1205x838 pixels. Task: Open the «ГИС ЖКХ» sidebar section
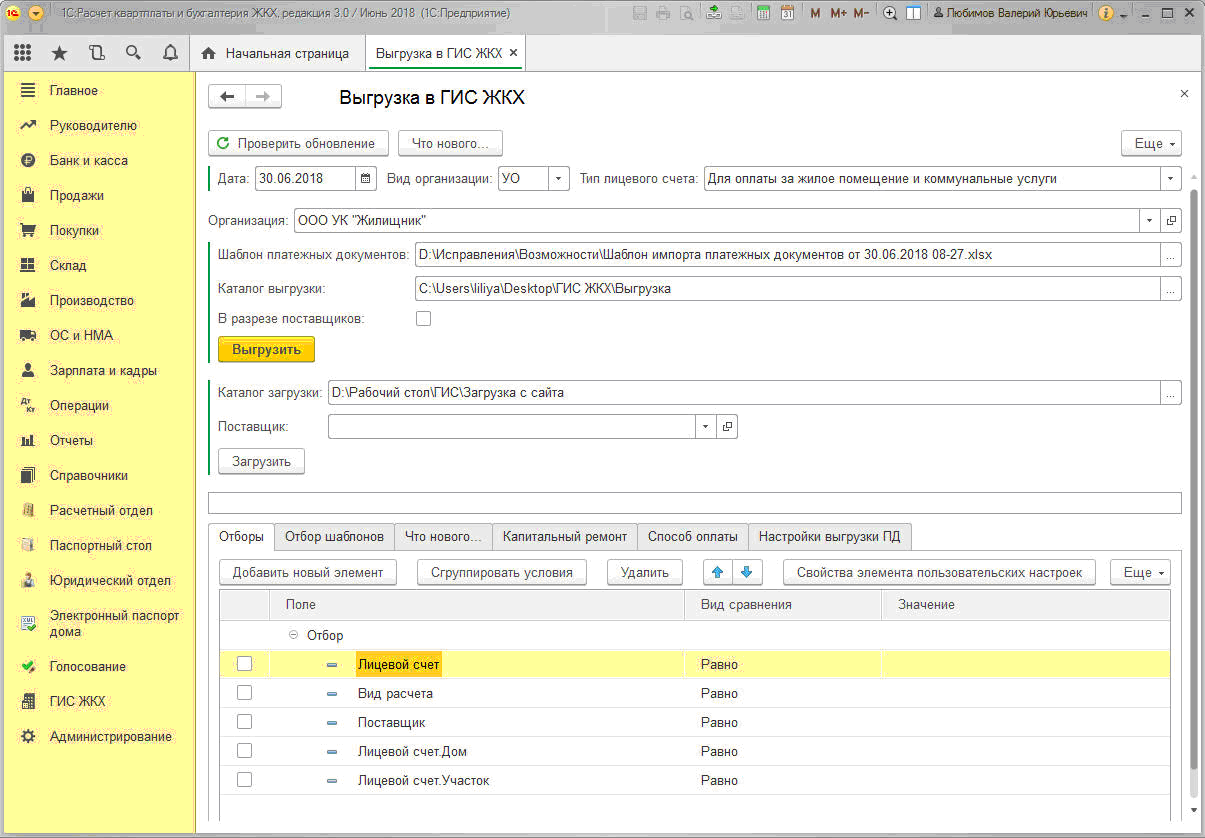(x=77, y=701)
